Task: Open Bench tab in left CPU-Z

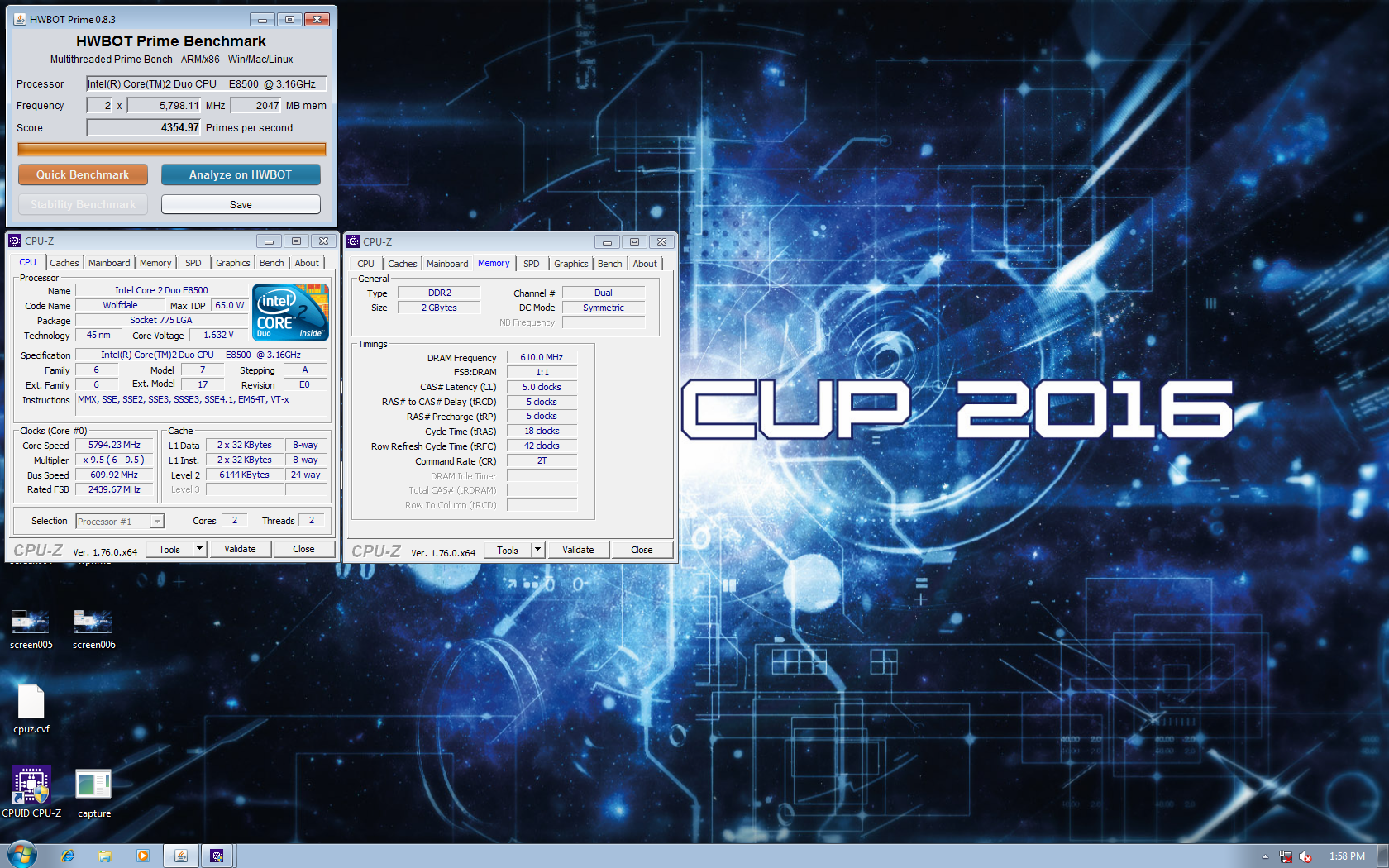Action: pyautogui.click(x=271, y=263)
